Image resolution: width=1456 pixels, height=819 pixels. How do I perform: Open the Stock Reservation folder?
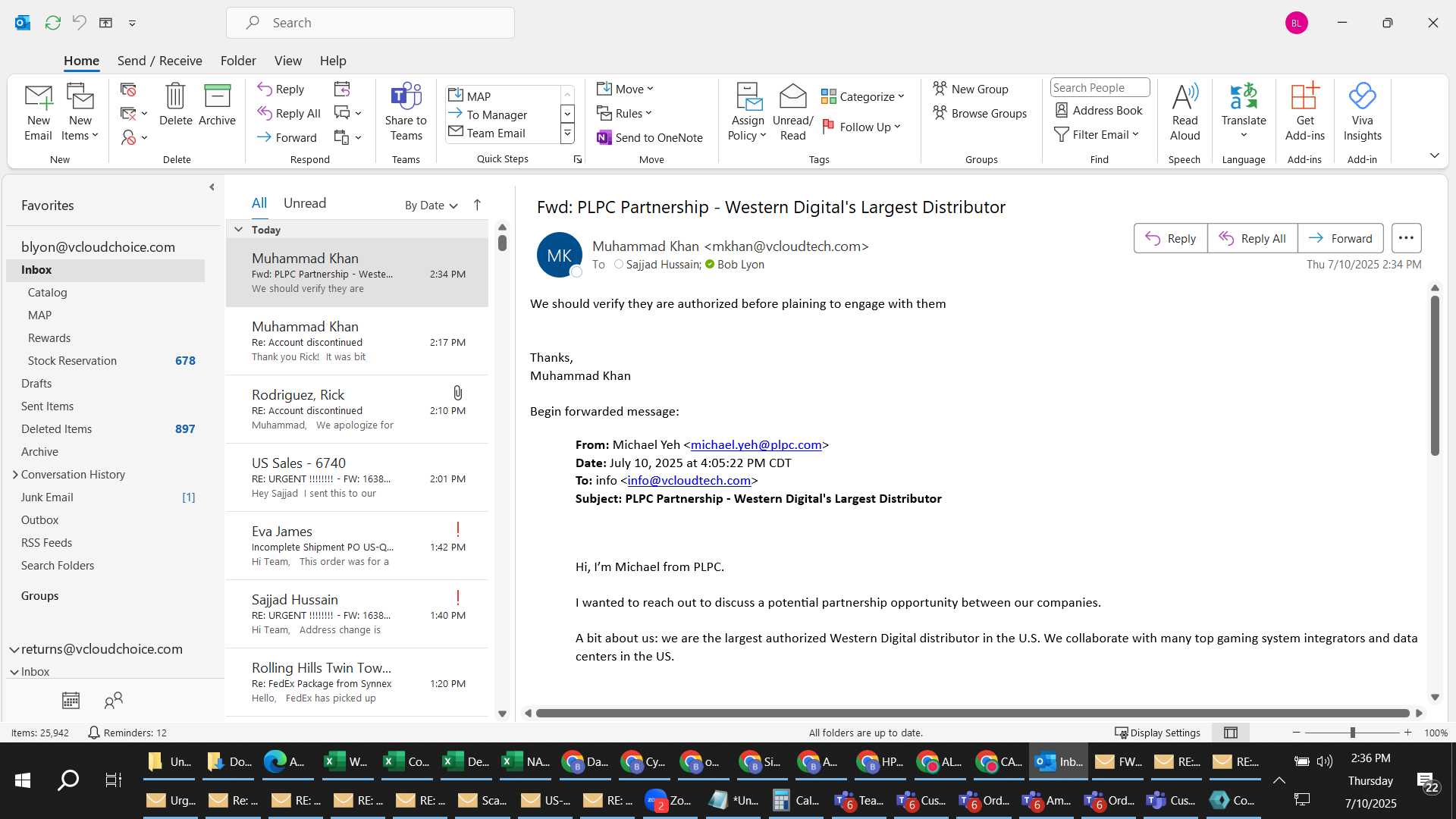pos(106,361)
